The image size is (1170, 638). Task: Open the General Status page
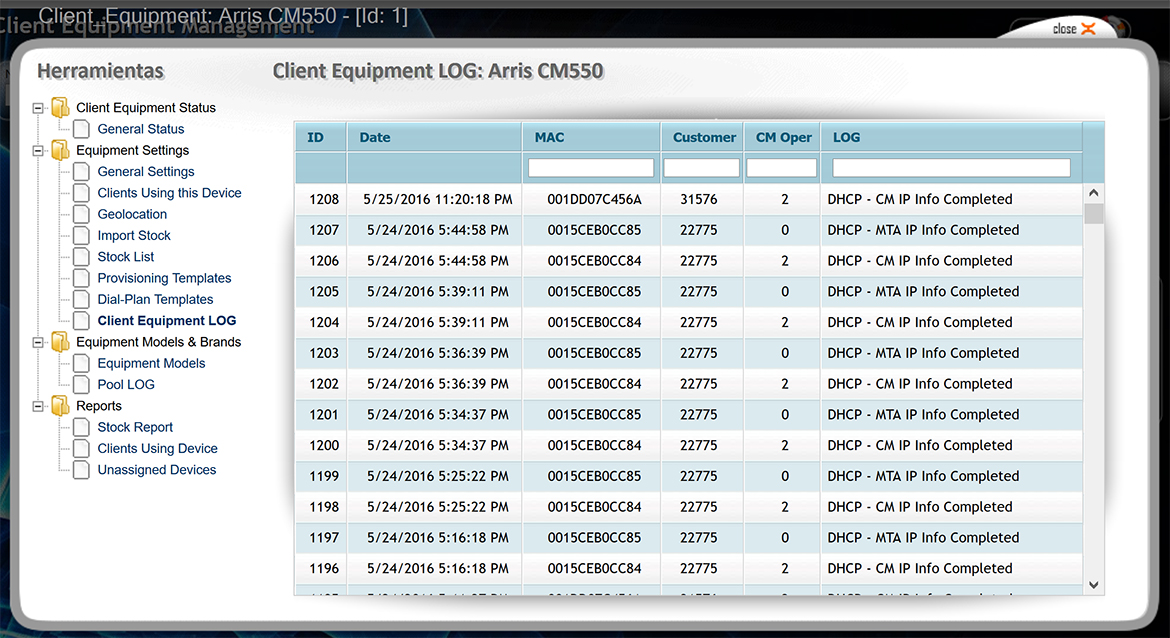(x=141, y=129)
